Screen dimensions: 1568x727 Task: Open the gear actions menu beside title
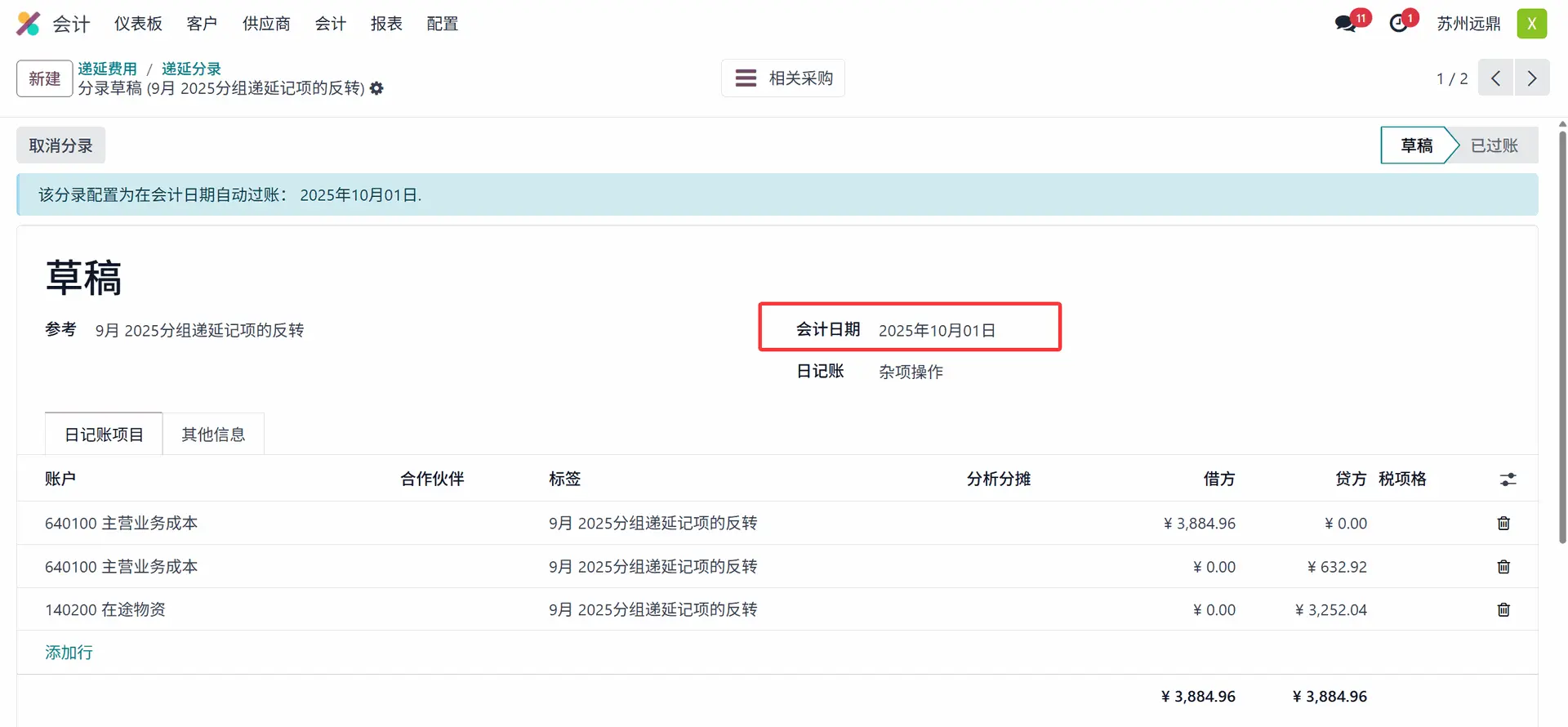pos(376,88)
